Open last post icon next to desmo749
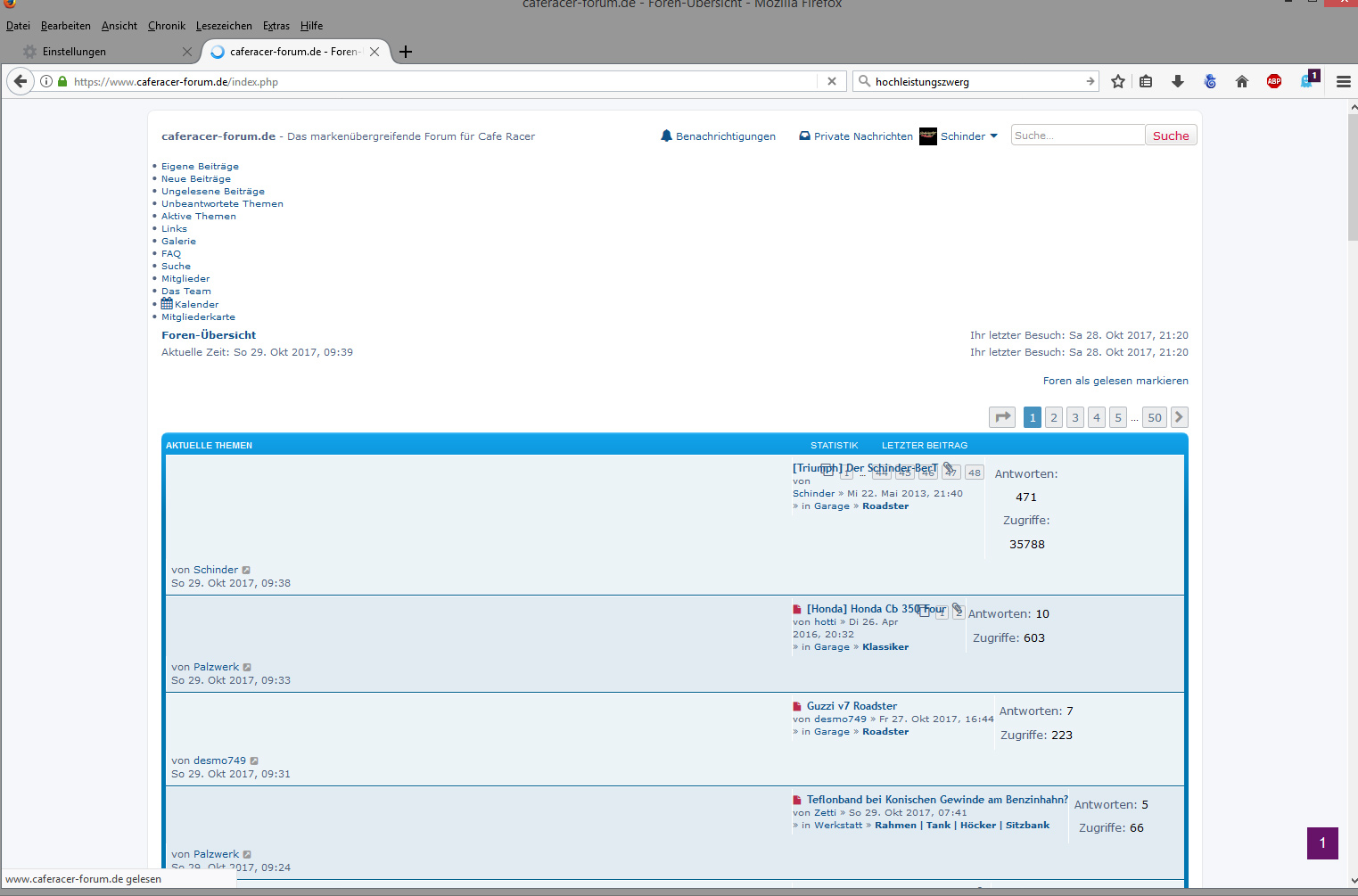1358x896 pixels. click(254, 761)
